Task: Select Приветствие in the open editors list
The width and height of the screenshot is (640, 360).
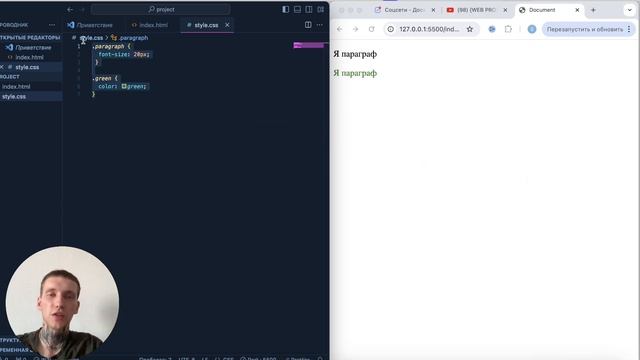Action: pos(31,47)
